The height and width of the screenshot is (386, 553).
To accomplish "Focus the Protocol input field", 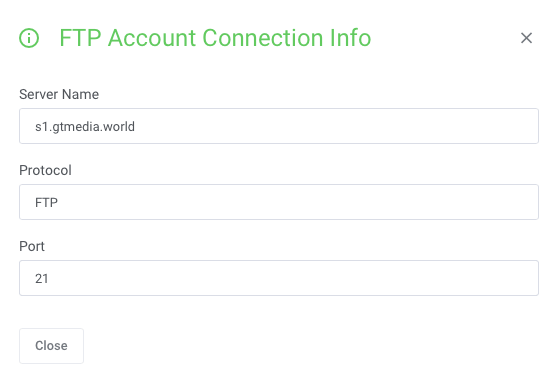I will pos(279,202).
